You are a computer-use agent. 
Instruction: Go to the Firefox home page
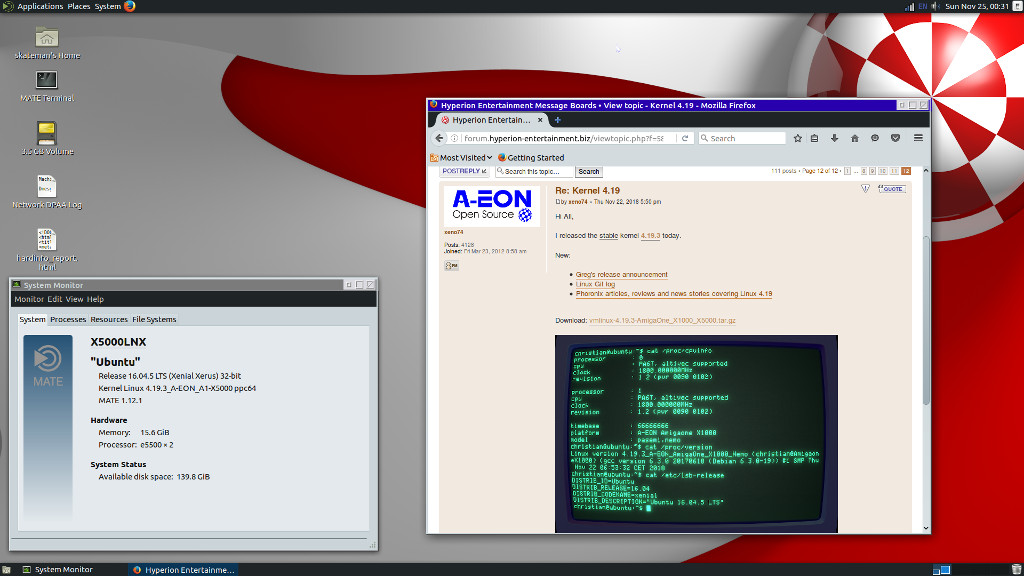pyautogui.click(x=855, y=138)
